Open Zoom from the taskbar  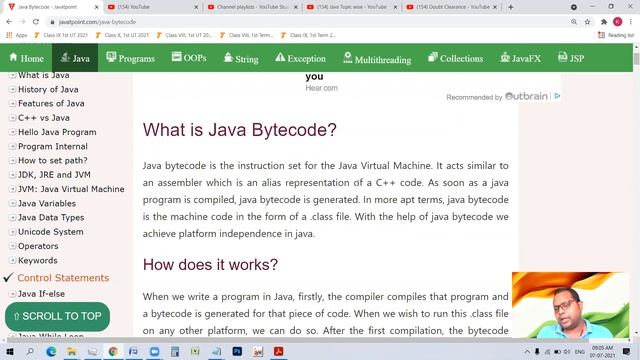click(154, 351)
